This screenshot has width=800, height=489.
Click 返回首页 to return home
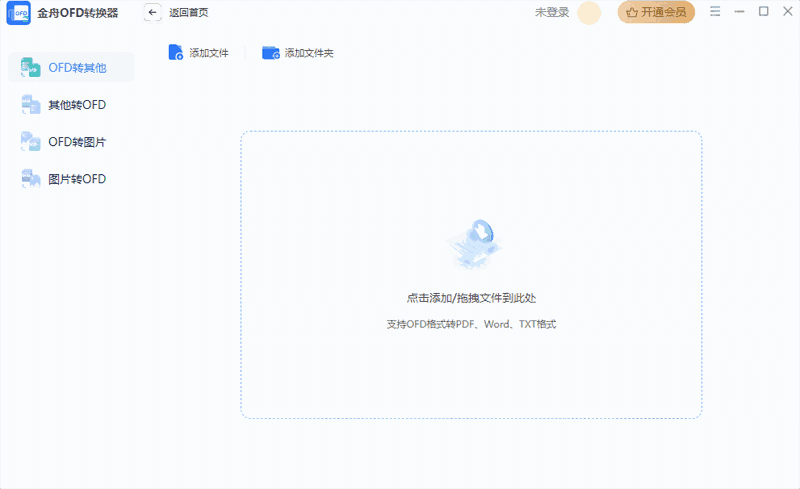pyautogui.click(x=189, y=13)
